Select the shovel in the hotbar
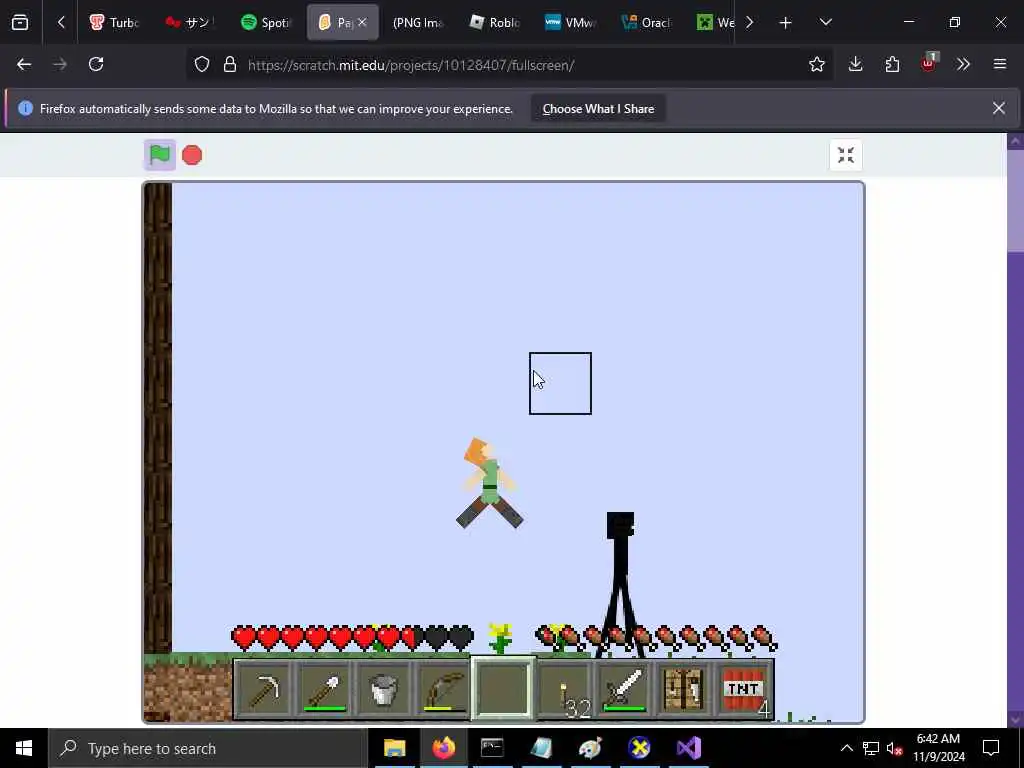 tap(324, 689)
